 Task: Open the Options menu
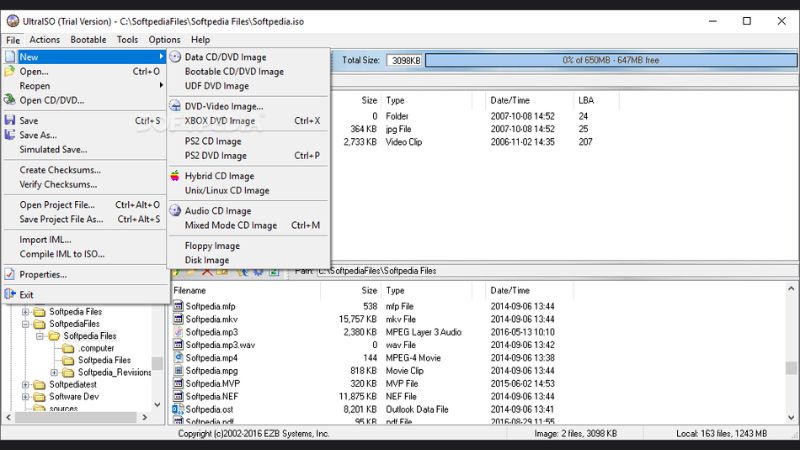(164, 39)
